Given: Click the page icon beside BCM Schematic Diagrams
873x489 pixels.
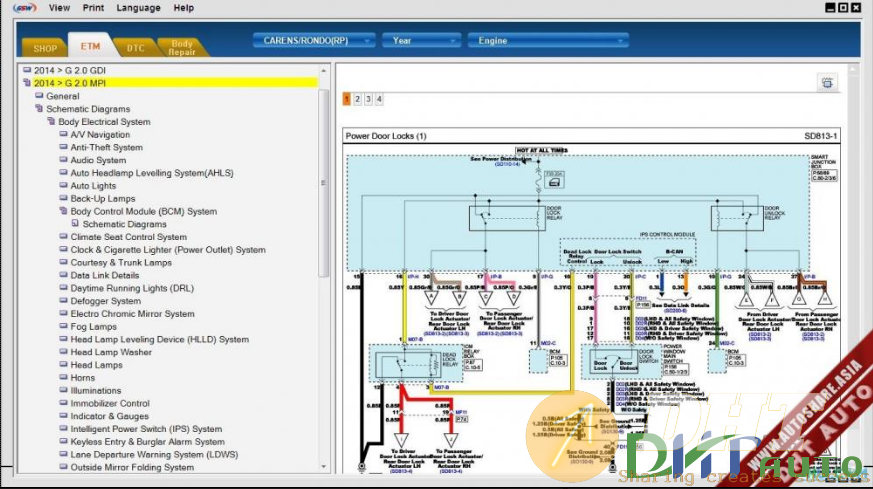Looking at the screenshot, I should pyautogui.click(x=75, y=224).
